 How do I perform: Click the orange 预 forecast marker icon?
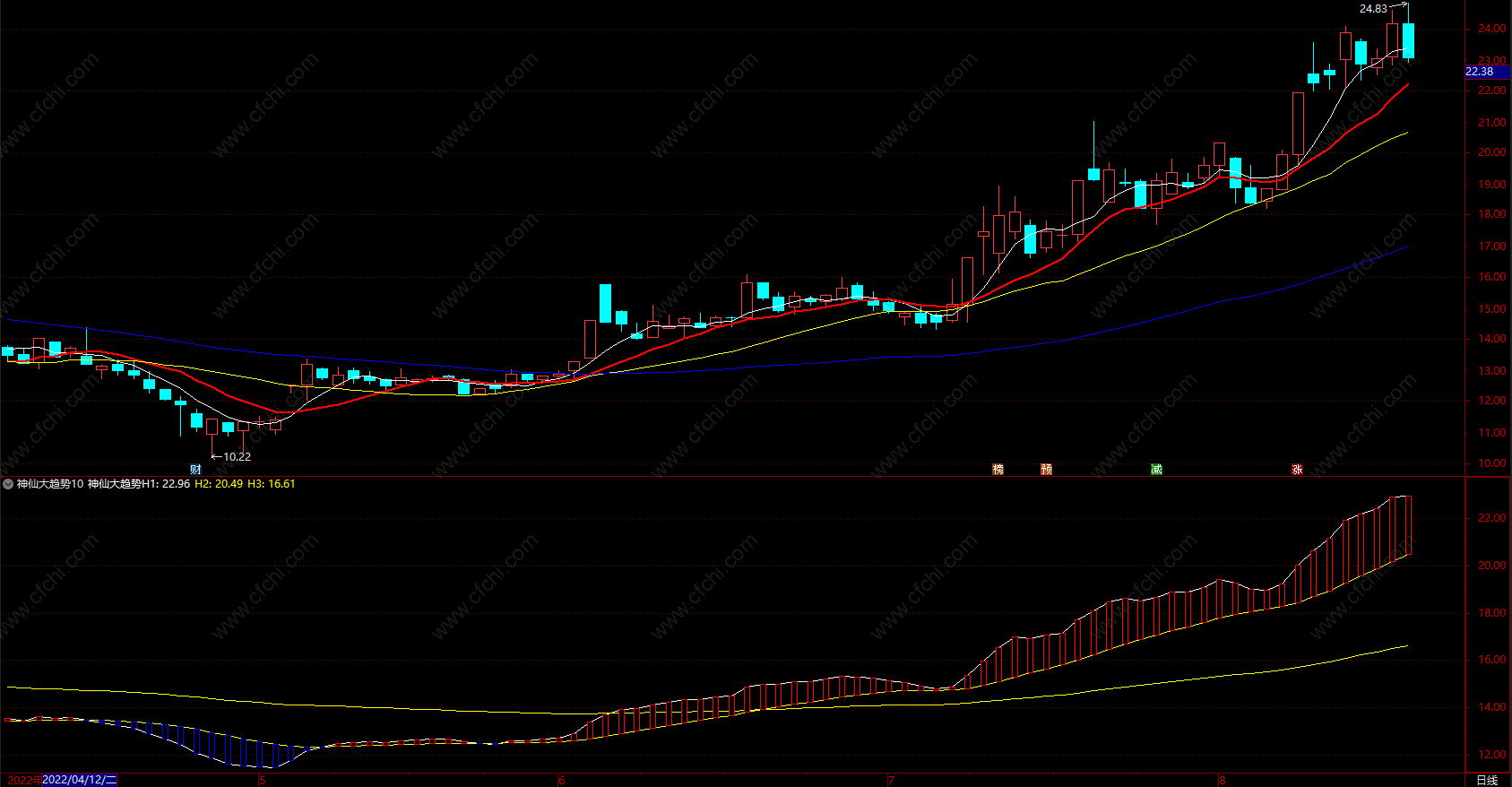click(1046, 469)
